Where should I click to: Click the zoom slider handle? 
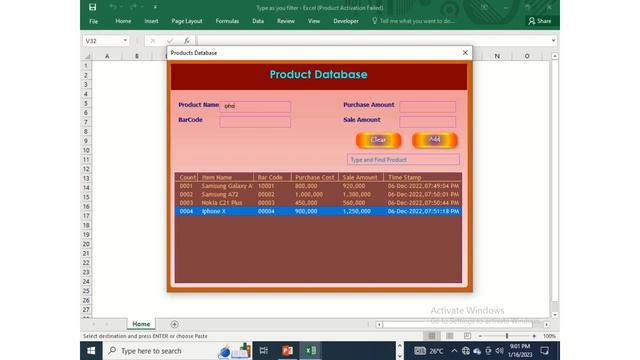point(507,336)
